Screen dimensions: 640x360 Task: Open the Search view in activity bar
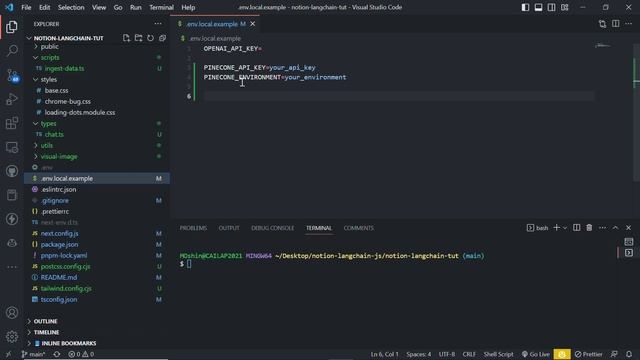coord(12,51)
